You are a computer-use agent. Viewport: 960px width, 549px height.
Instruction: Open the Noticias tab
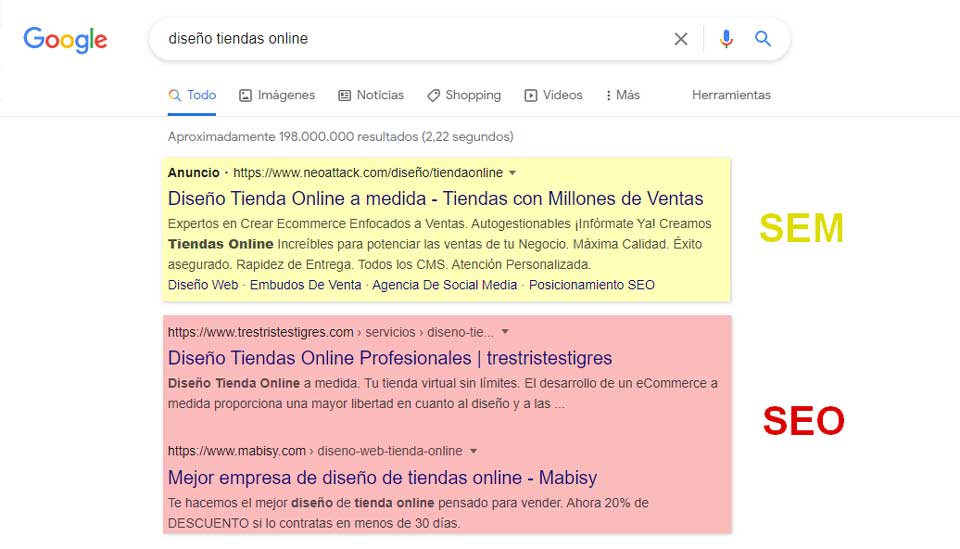pos(371,95)
